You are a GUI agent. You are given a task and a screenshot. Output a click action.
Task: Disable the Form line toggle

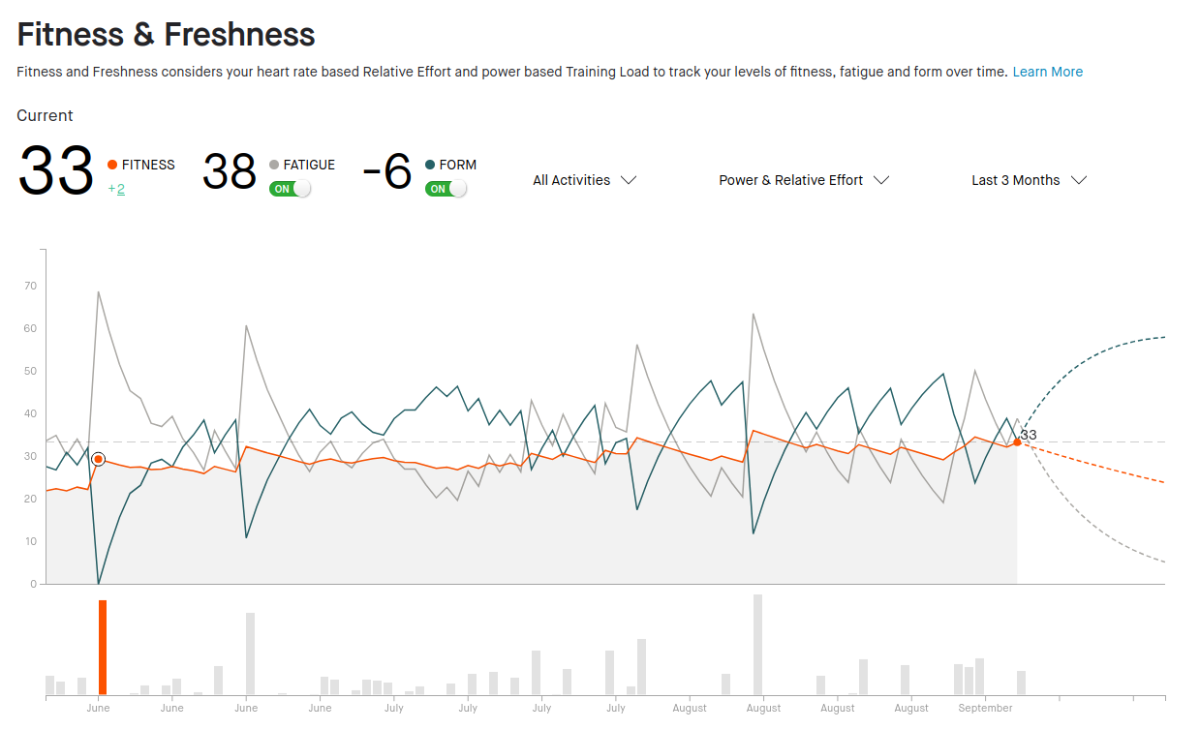tap(446, 189)
